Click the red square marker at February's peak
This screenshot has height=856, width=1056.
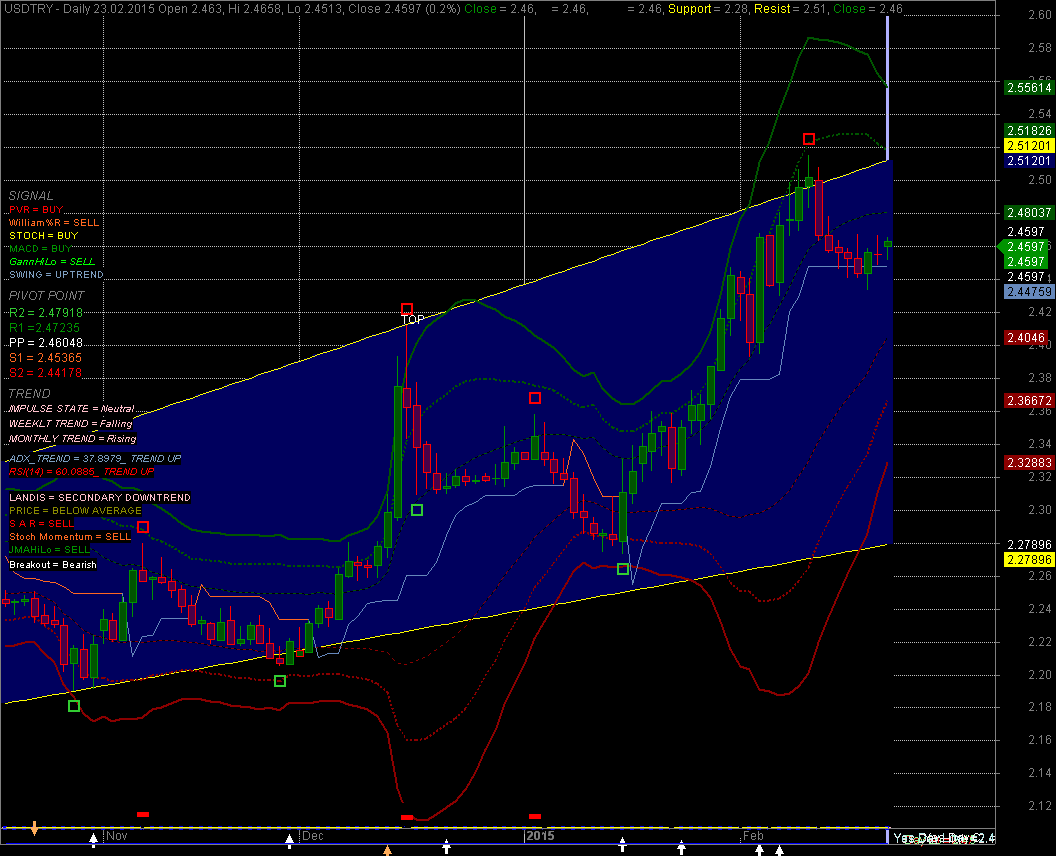pos(809,139)
